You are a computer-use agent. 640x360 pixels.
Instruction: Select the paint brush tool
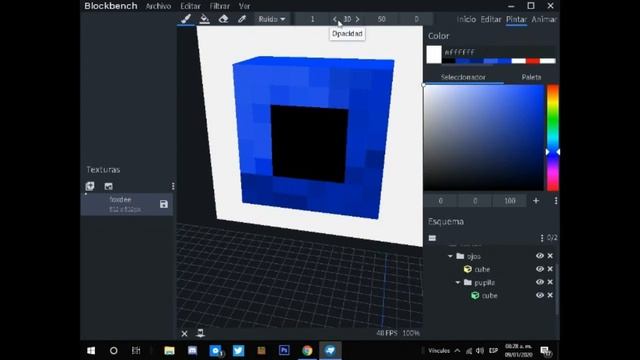186,19
